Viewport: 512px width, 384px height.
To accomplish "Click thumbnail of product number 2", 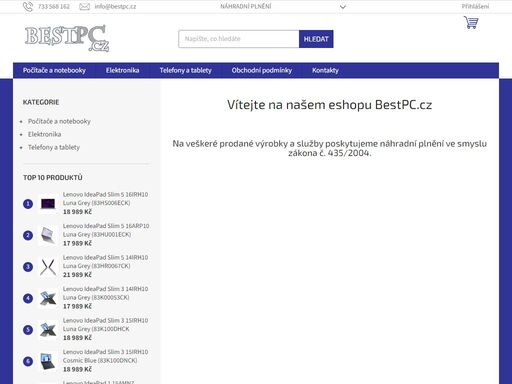I will click(48, 235).
